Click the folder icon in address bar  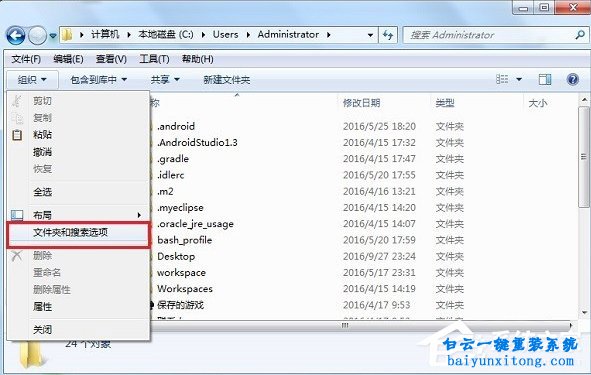[67, 35]
